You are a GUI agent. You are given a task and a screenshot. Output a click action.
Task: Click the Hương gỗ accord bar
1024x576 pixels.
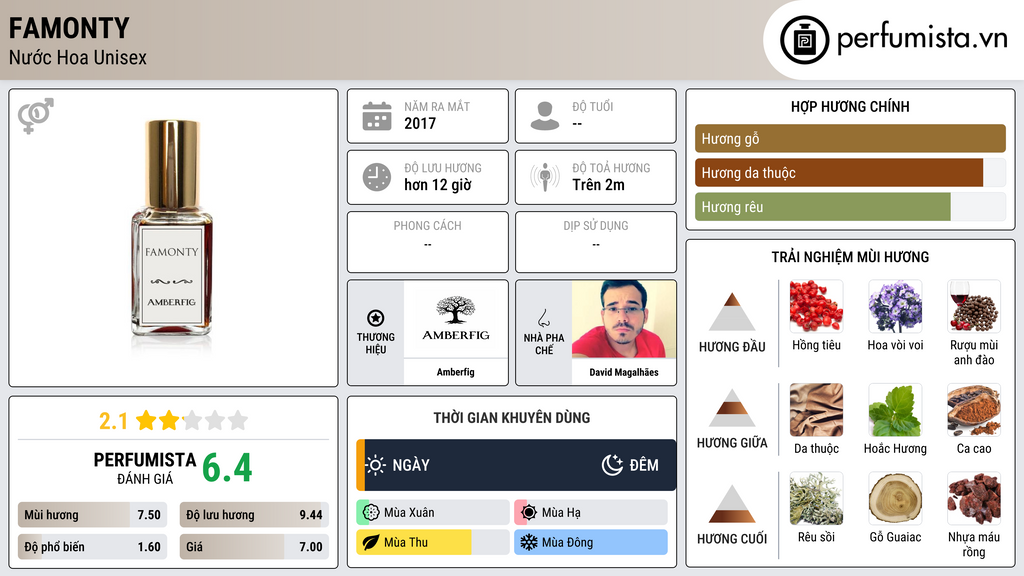coord(850,138)
